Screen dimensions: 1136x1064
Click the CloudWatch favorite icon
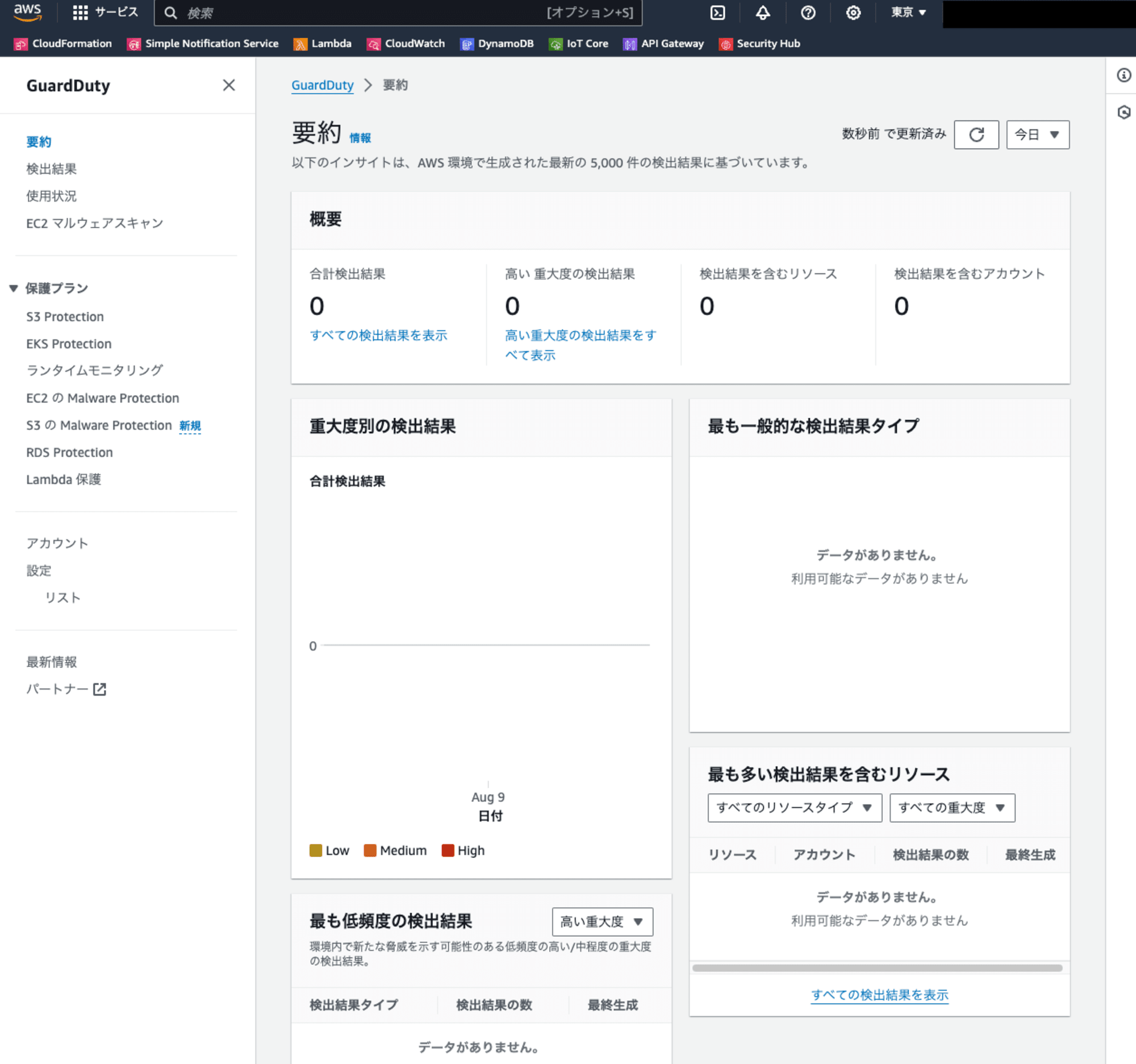[373, 44]
